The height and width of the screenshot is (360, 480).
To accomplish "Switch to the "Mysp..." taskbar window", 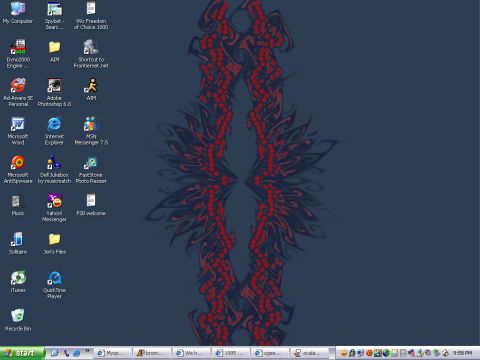I will (113, 353).
